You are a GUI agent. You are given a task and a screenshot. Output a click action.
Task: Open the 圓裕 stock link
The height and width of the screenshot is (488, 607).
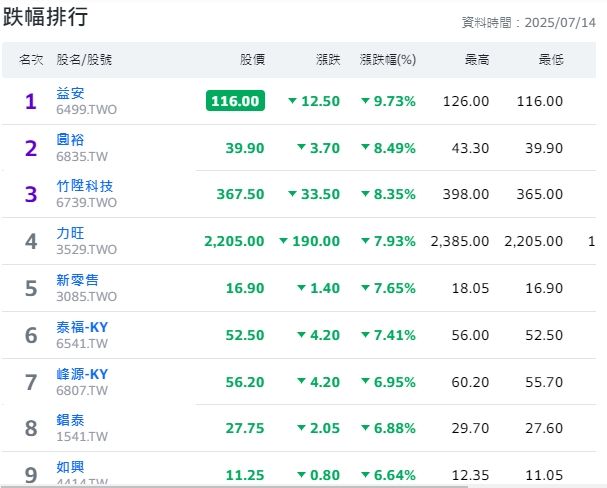tap(70, 140)
